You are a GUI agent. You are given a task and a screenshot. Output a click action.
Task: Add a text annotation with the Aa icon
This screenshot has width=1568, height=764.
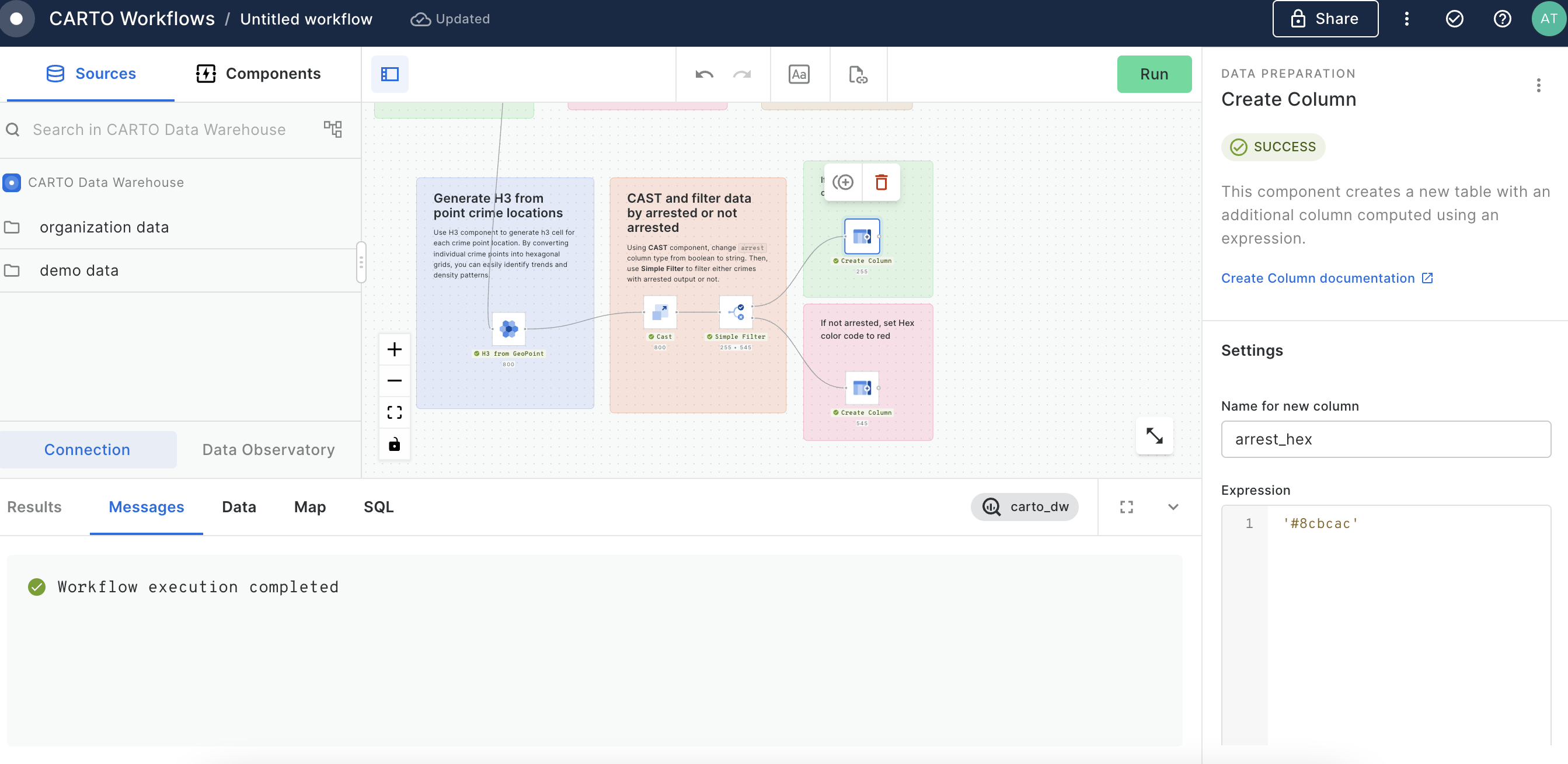799,74
